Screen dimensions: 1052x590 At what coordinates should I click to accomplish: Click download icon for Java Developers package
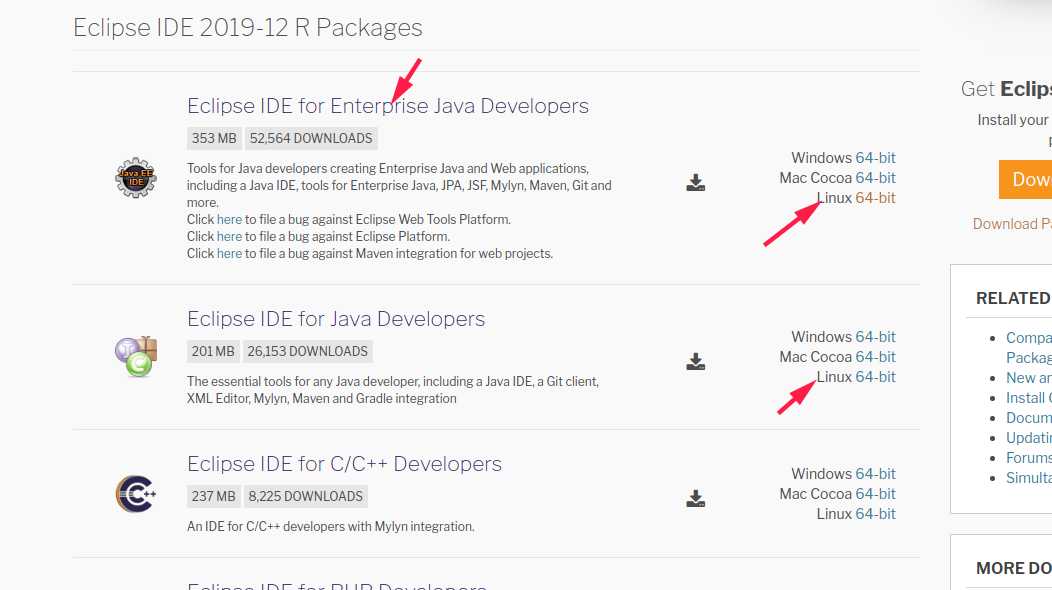(x=696, y=362)
